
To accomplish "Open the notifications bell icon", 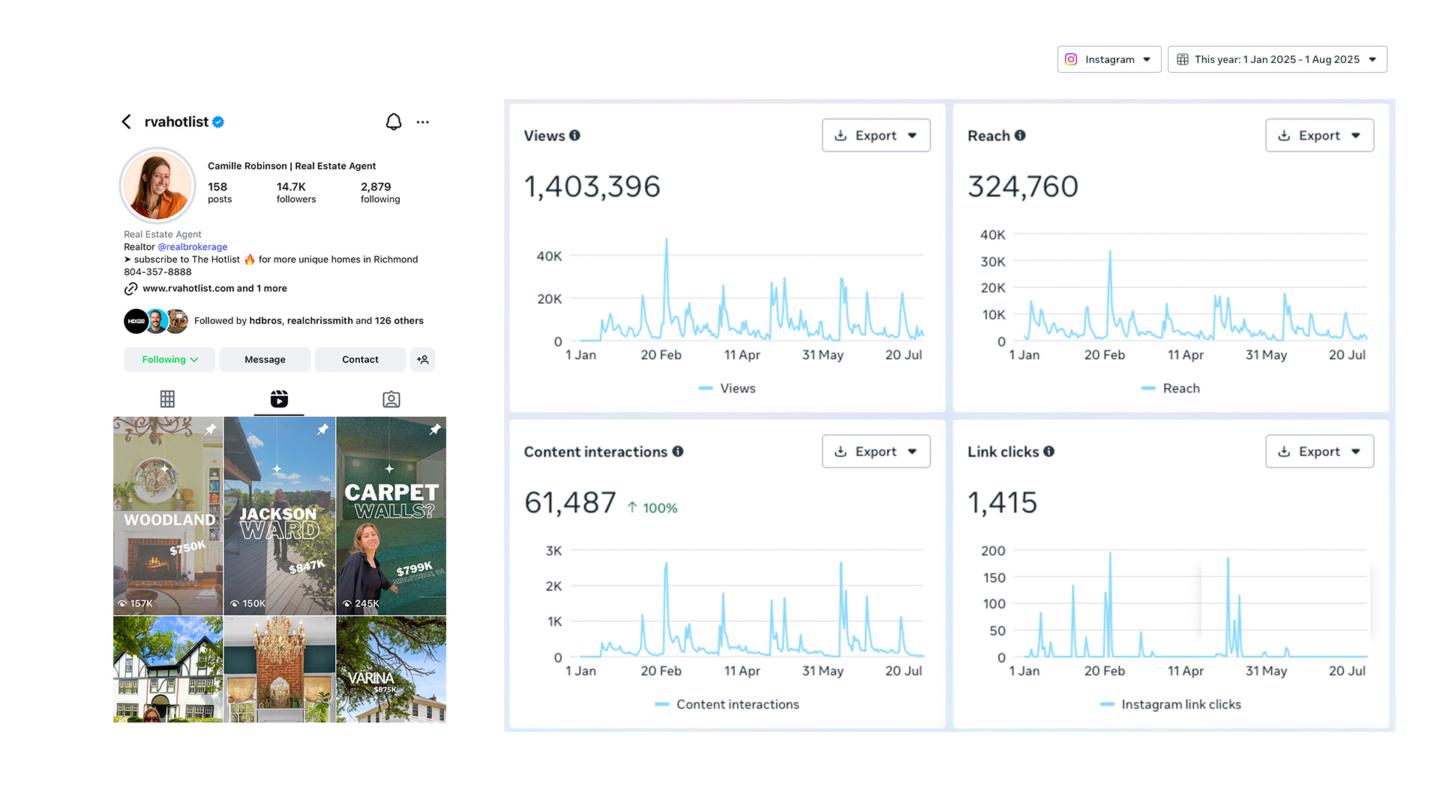I will (x=394, y=122).
